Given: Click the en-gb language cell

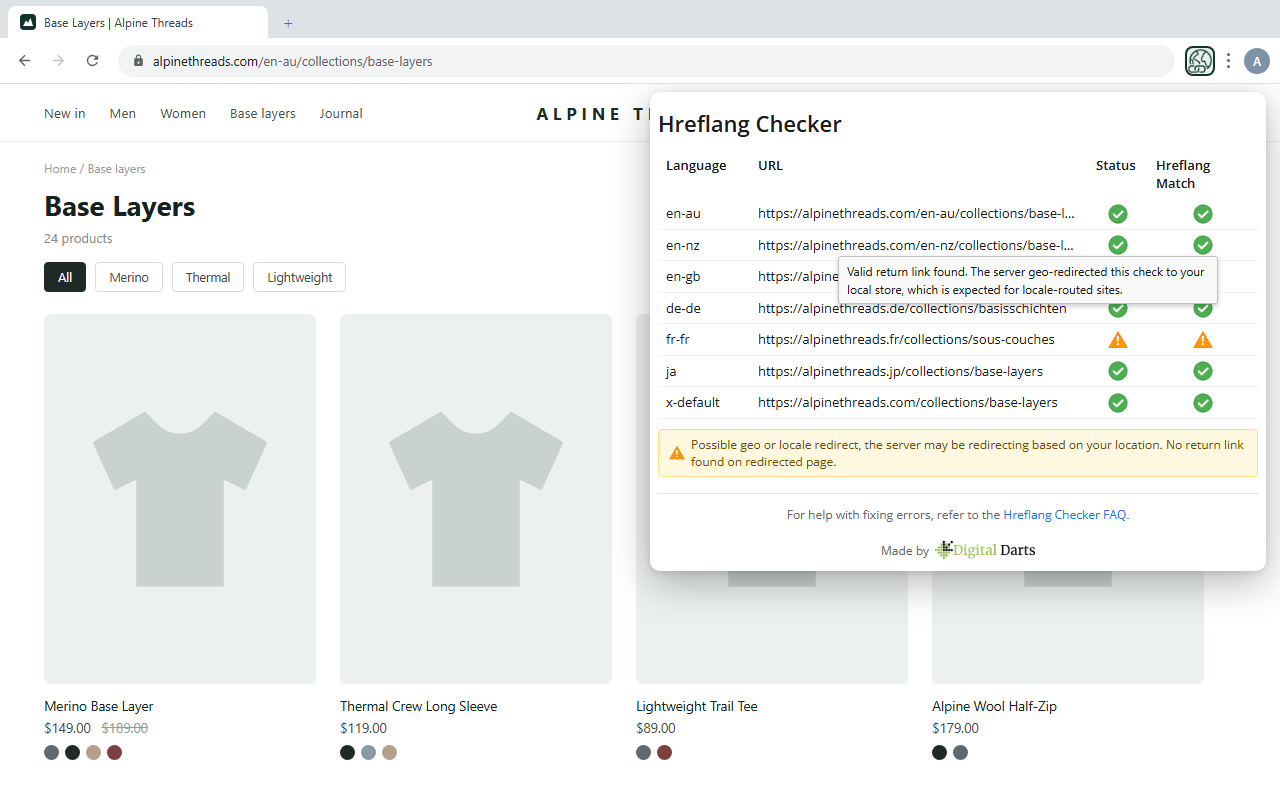Looking at the screenshot, I should click(683, 276).
